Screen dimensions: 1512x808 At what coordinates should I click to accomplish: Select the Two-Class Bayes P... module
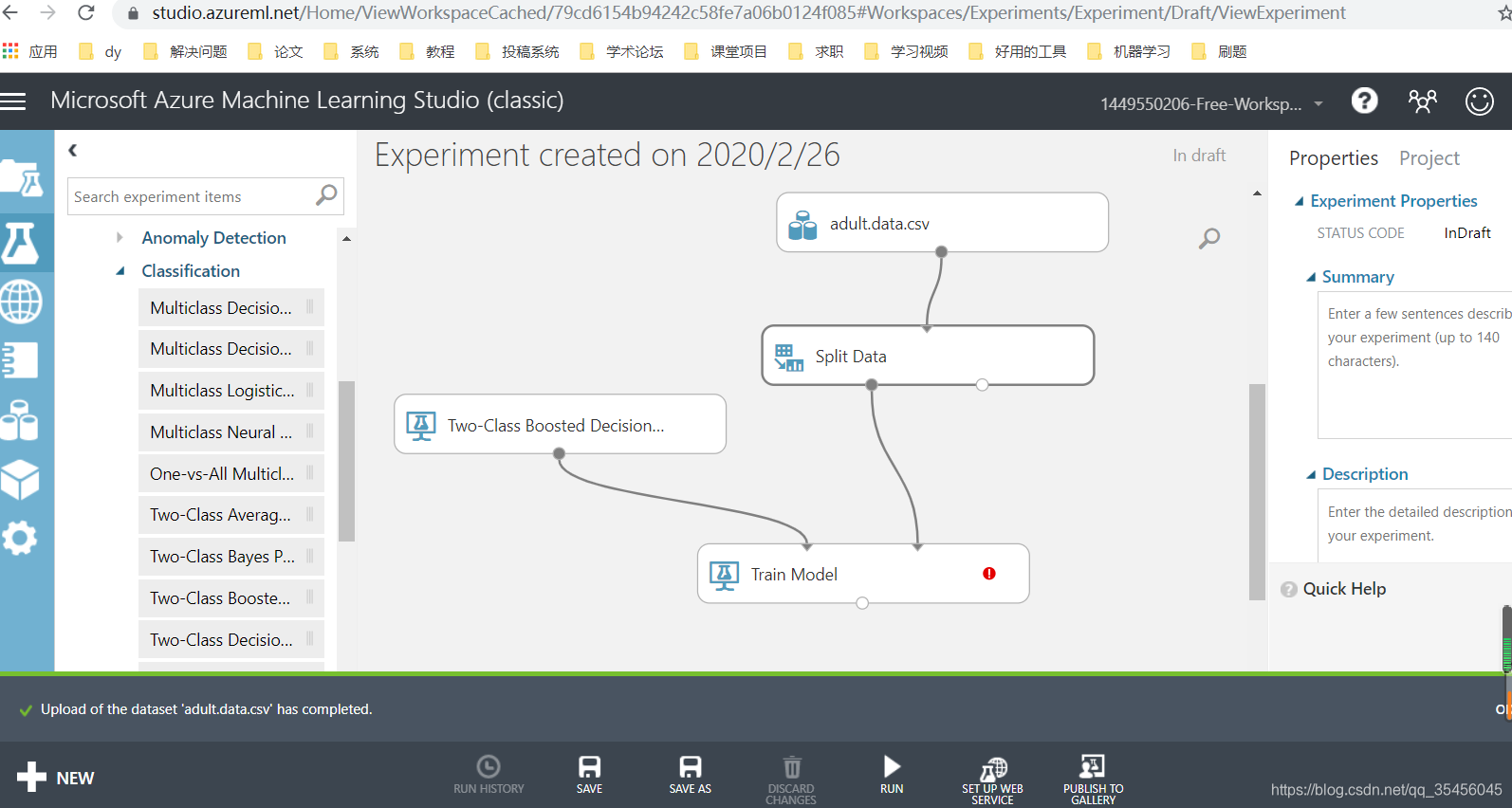coord(231,556)
